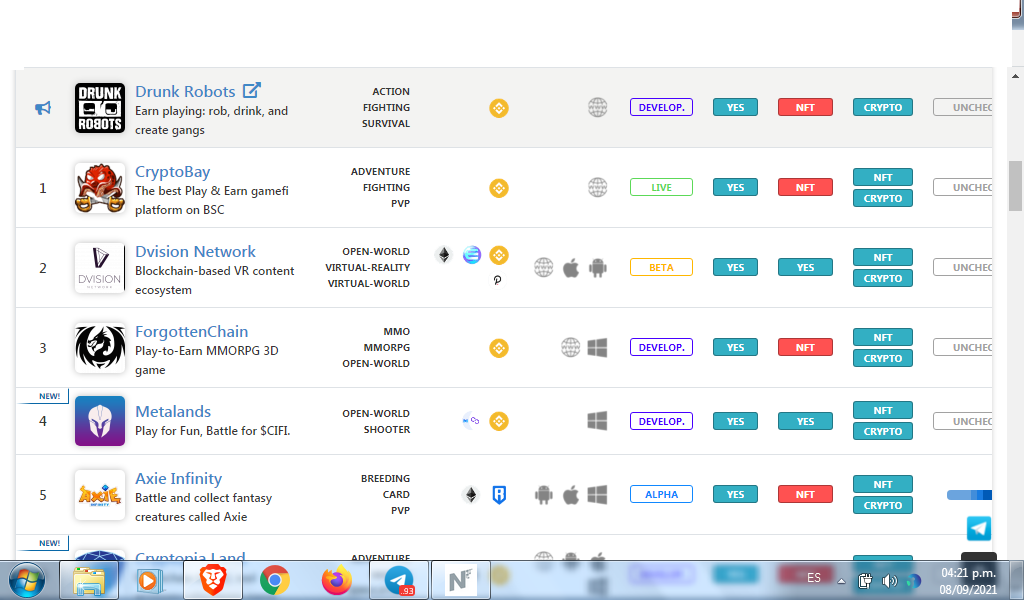Open the CryptoBay game link

point(172,172)
